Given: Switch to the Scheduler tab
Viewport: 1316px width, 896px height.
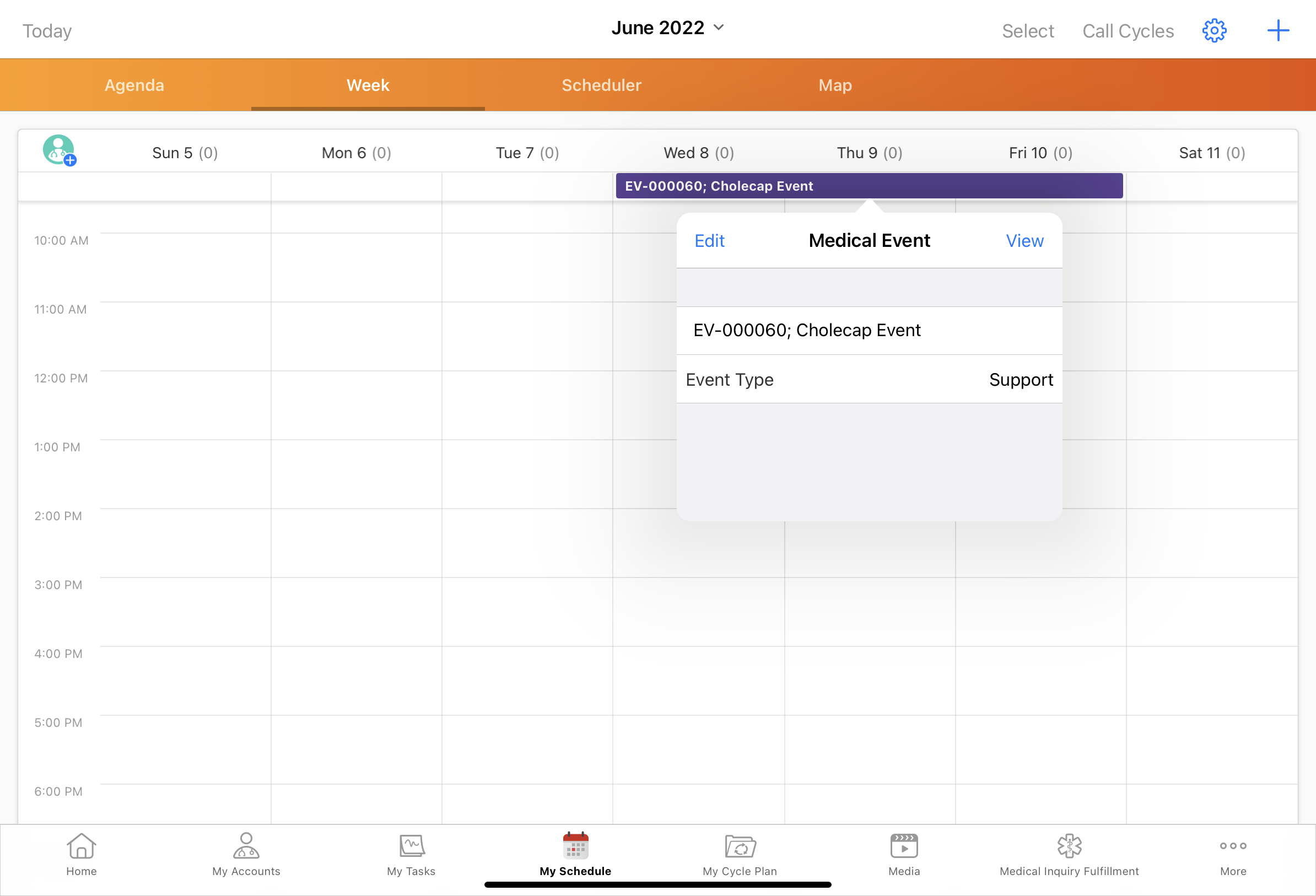Looking at the screenshot, I should pyautogui.click(x=601, y=85).
